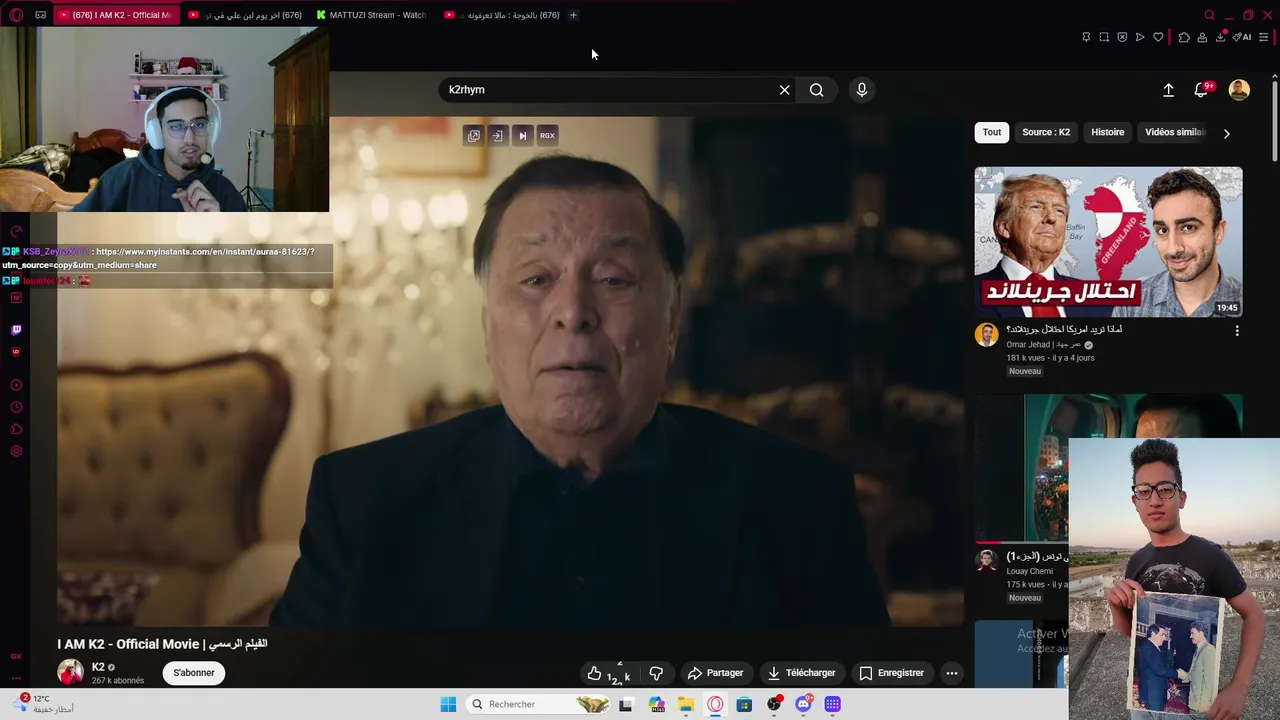The image size is (1280, 720).
Task: Open the Opera AI assistant button
Action: (x=1242, y=37)
